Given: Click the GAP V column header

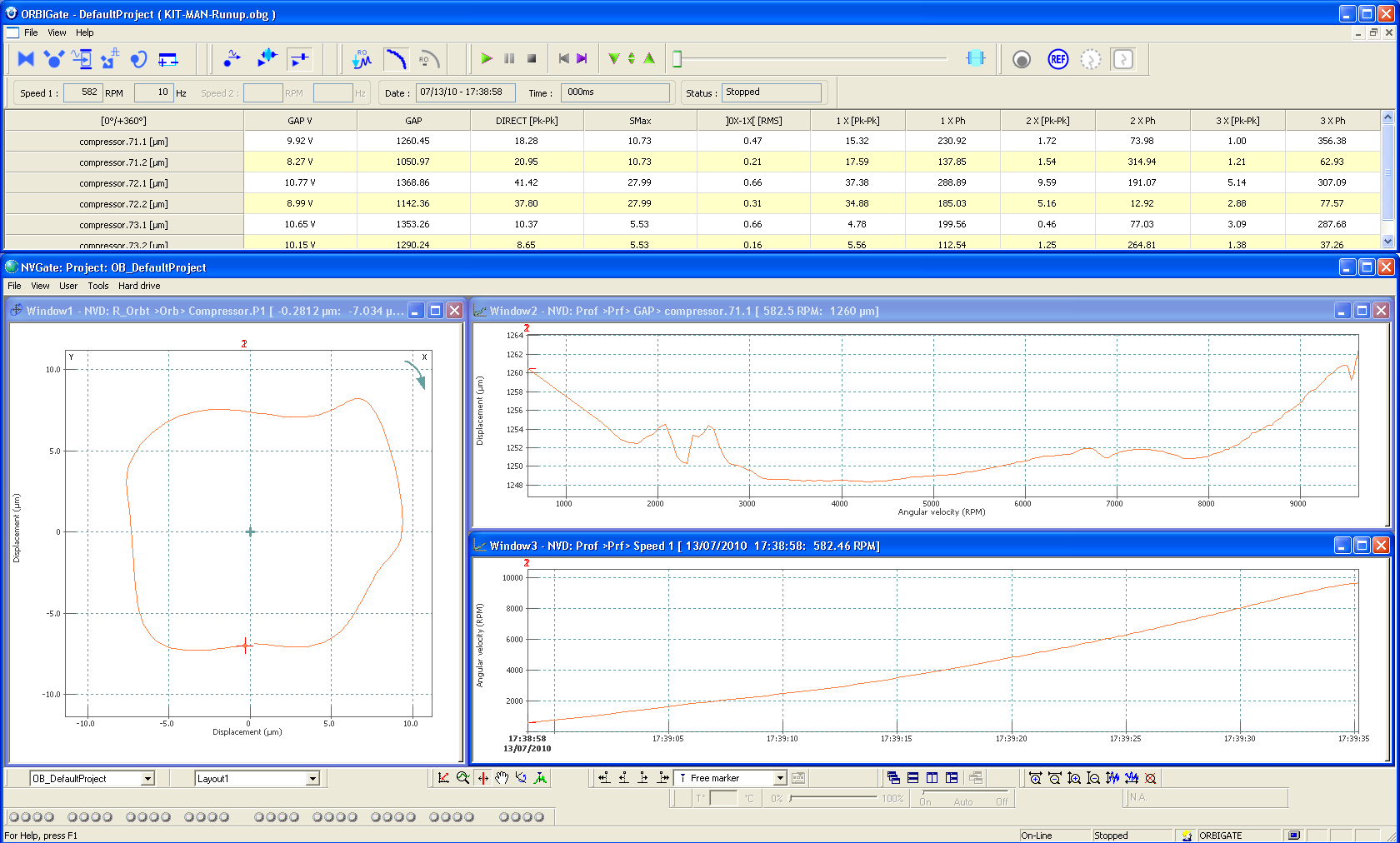Looking at the screenshot, I should pyautogui.click(x=300, y=121).
